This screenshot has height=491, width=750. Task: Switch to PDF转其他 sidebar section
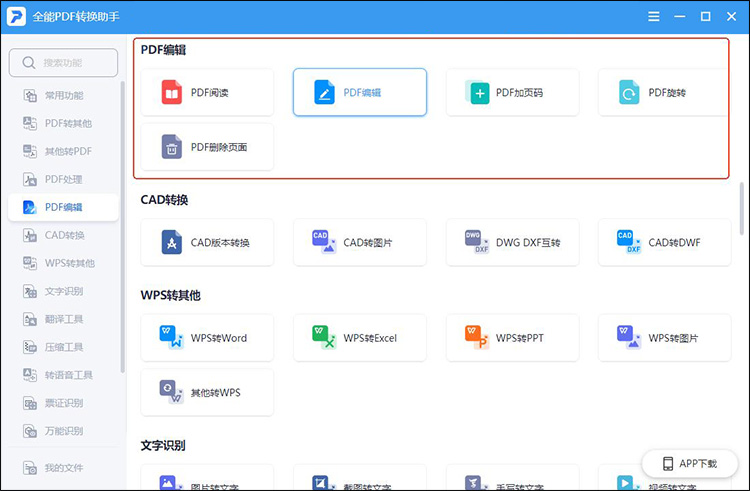click(x=63, y=123)
